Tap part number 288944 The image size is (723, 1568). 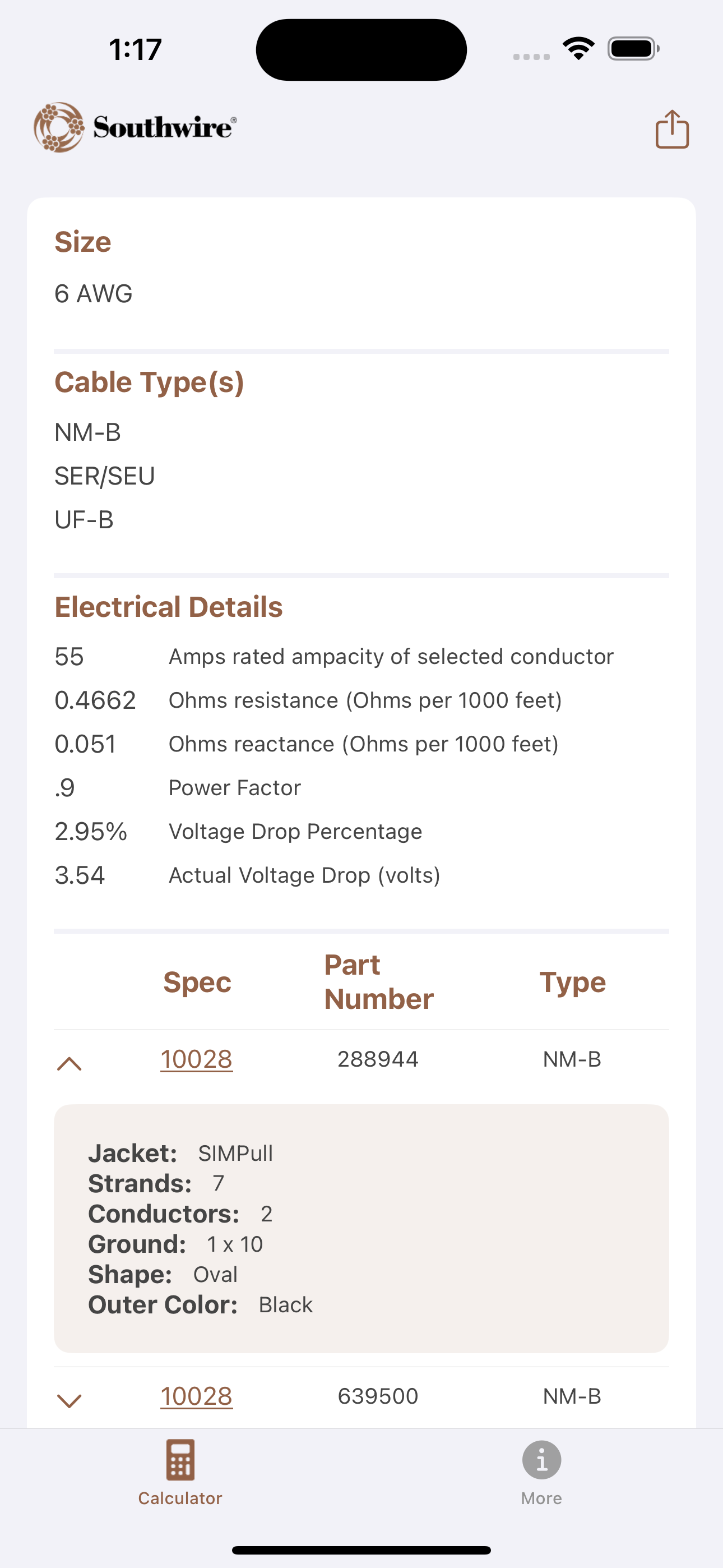click(x=378, y=1059)
